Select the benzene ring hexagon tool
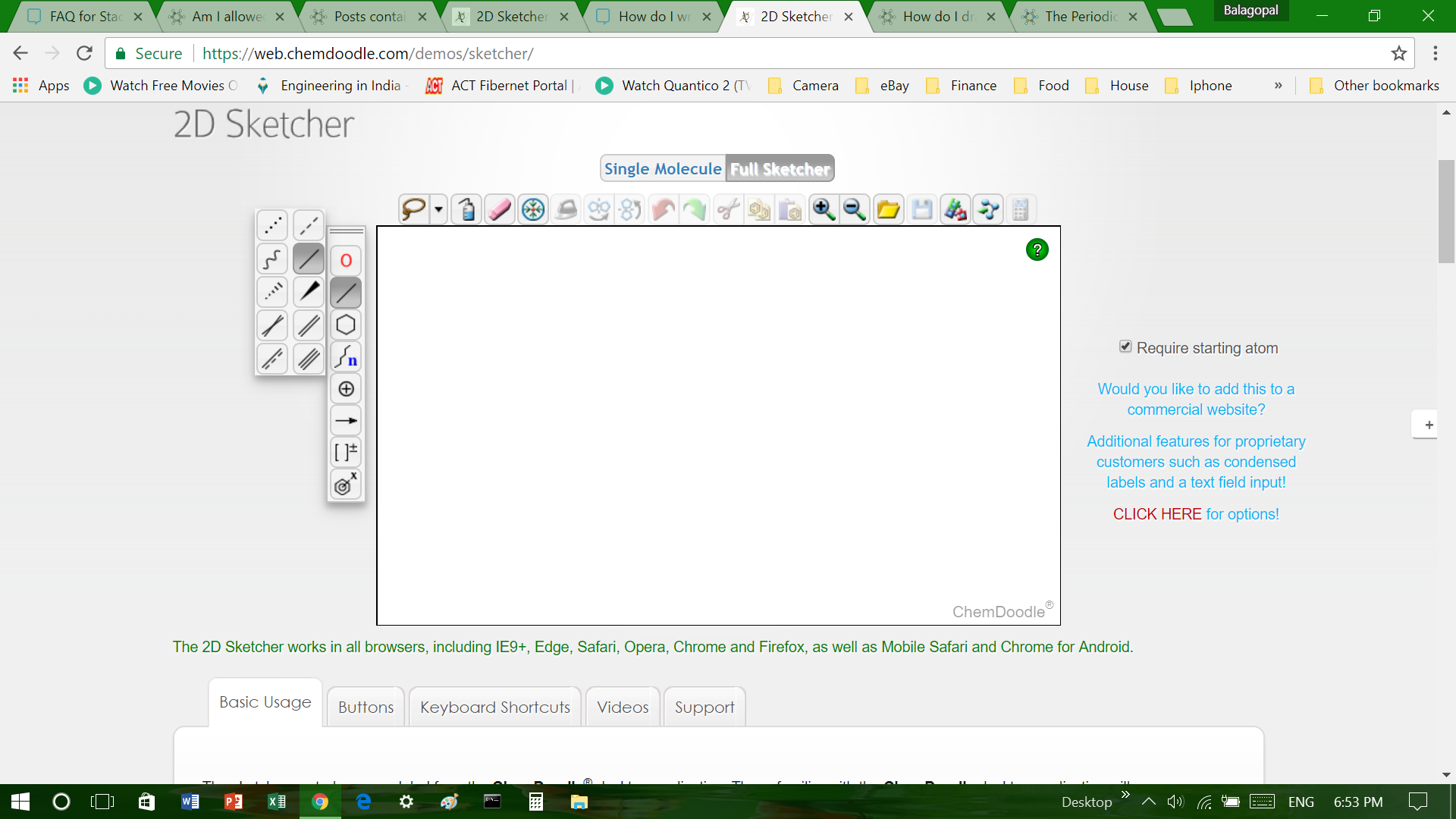The image size is (1456, 819). coord(346,325)
